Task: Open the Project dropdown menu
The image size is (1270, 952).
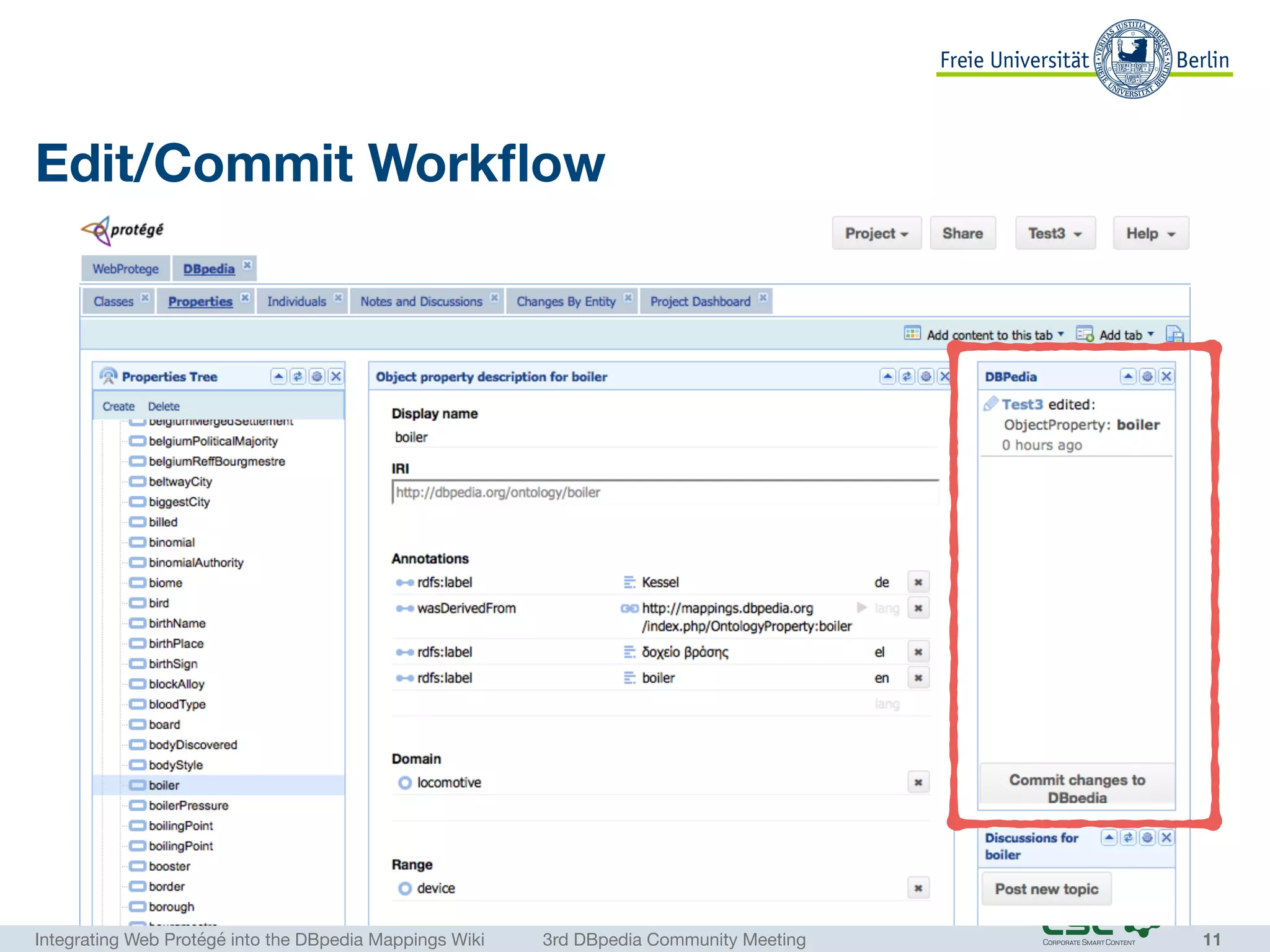Action: click(x=877, y=234)
